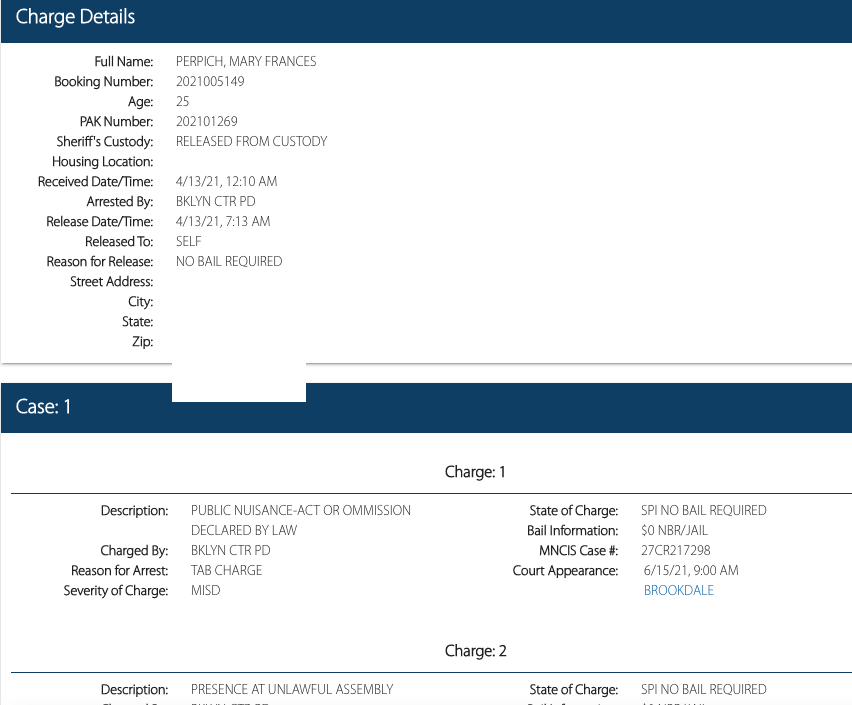This screenshot has height=705, width=852.
Task: Click the Age value 25
Action: [183, 102]
